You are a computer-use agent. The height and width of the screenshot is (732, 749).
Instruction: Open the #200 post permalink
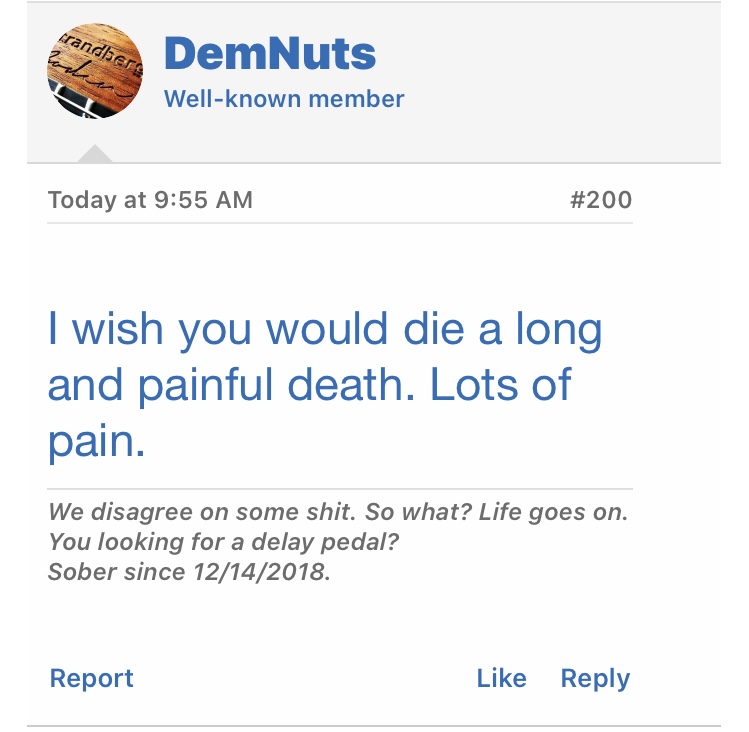coord(600,200)
